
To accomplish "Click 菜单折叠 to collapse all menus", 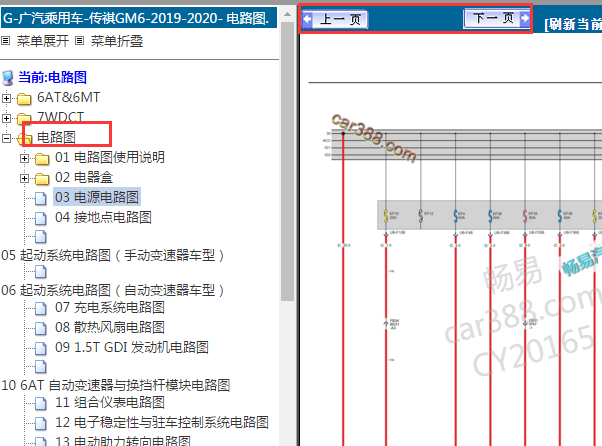I will pos(117,41).
